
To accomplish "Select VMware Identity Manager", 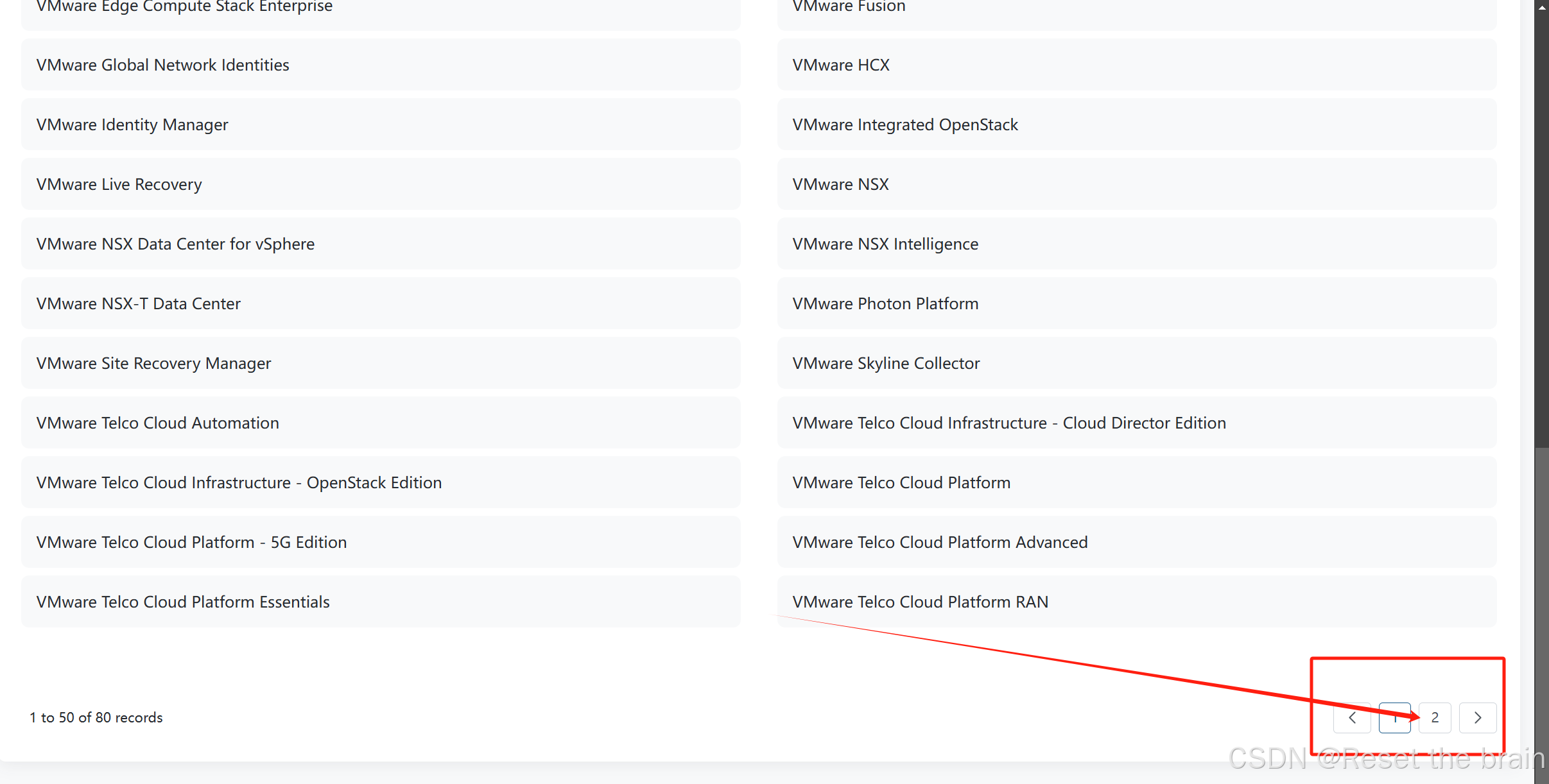I will pyautogui.click(x=132, y=124).
